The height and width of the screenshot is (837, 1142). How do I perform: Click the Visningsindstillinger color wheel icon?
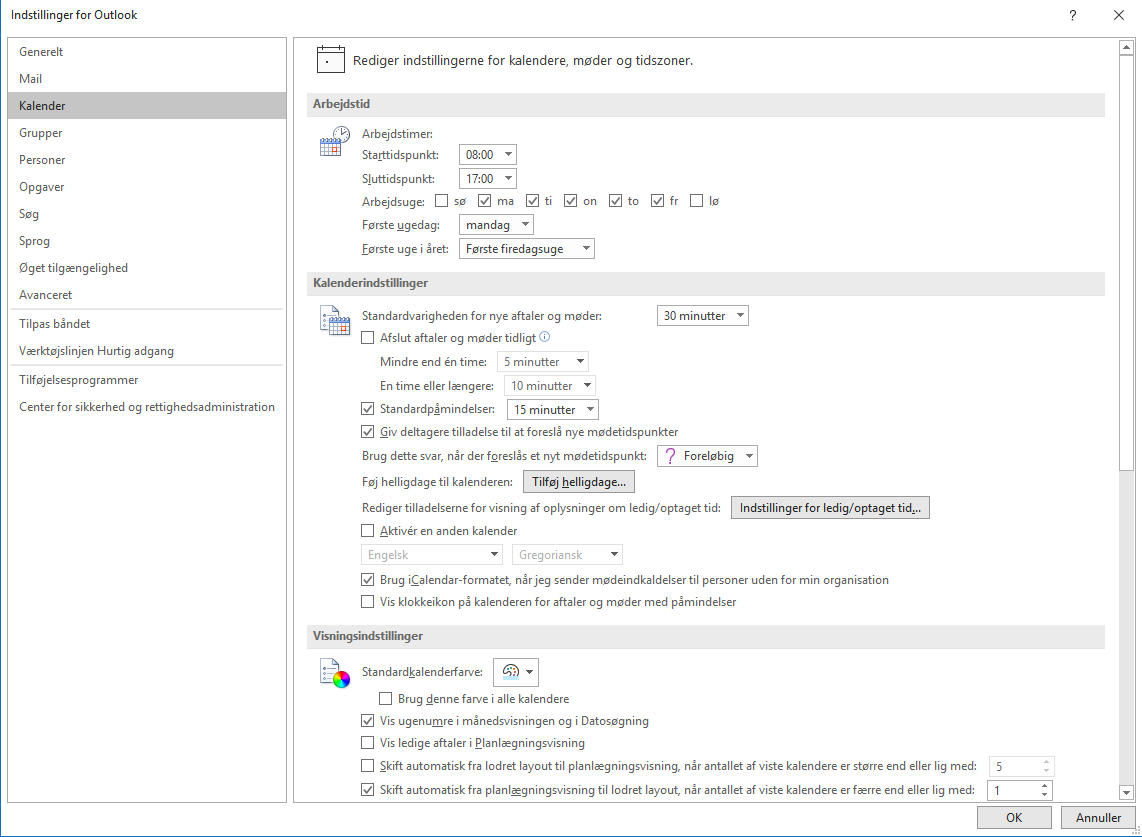tap(334, 673)
